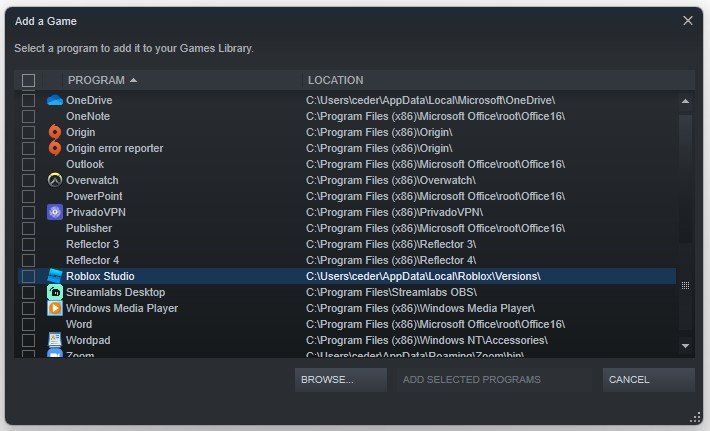710x431 pixels.
Task: Click Windows NT\Accessories location path
Action: [x=427, y=340]
